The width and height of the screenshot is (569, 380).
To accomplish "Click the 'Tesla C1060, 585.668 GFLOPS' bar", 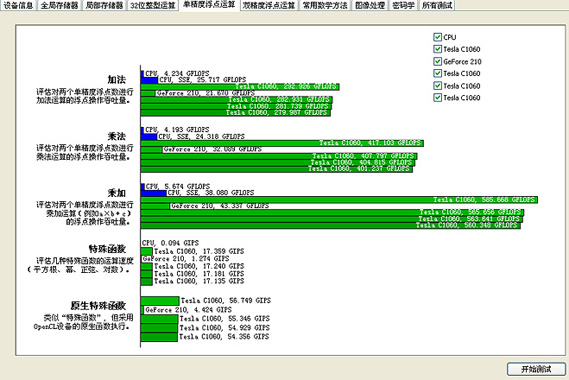I will pyautogui.click(x=339, y=200).
